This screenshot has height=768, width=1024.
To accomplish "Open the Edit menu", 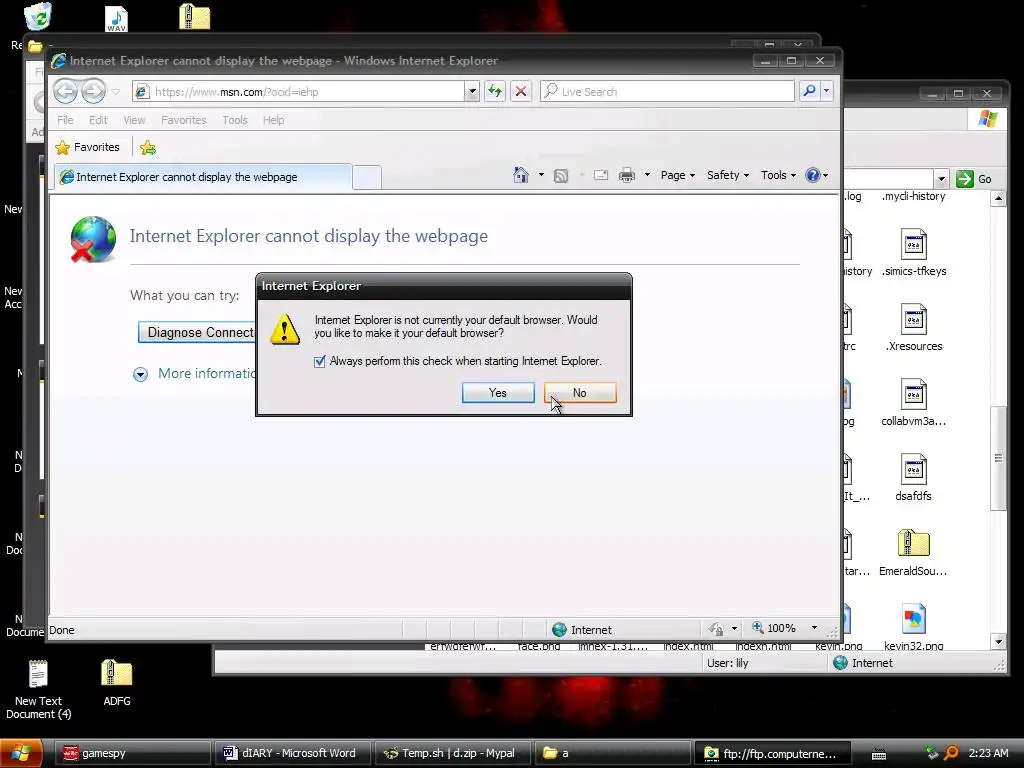I will 98,120.
